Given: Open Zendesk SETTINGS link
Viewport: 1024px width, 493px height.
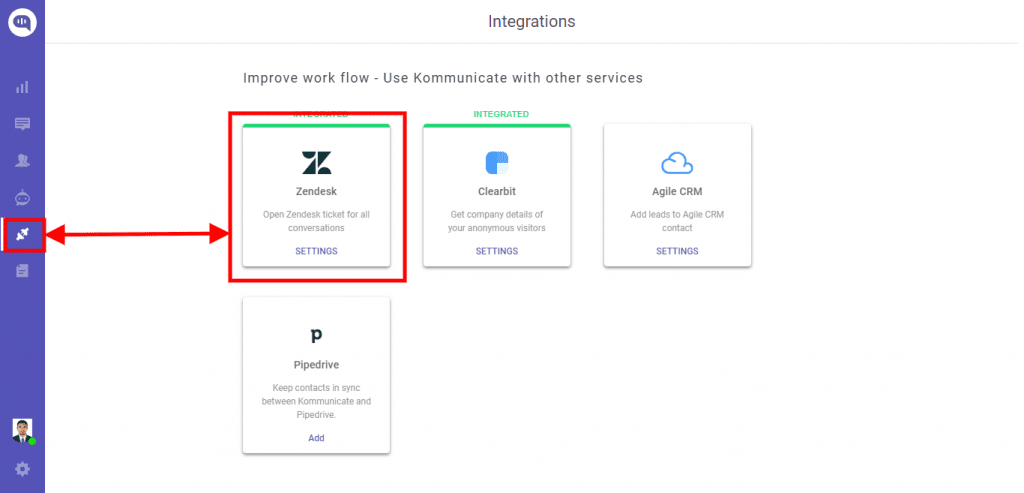Looking at the screenshot, I should pyautogui.click(x=316, y=251).
